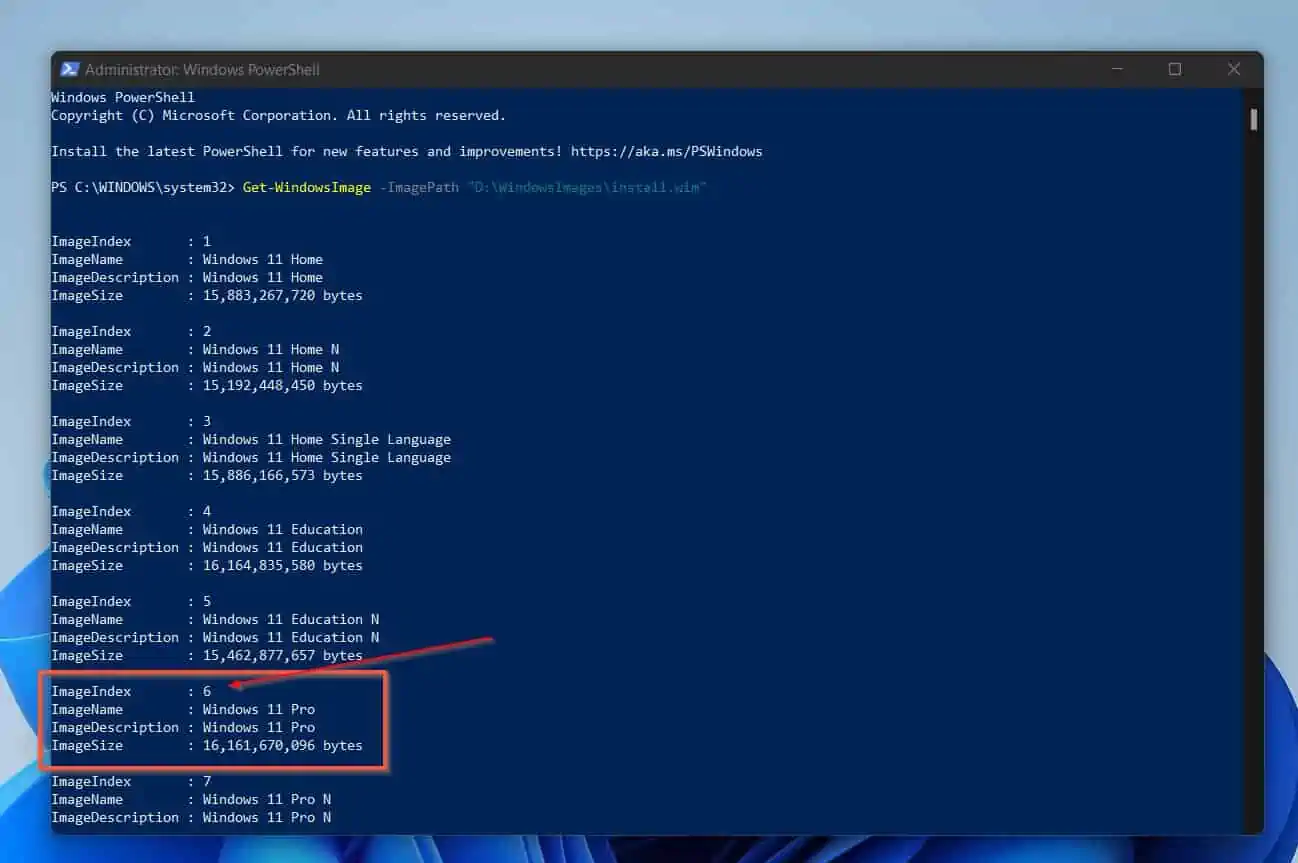Click ImageName 'Windows 11 Pro N' line
Screen dimensions: 1298x863
point(191,800)
